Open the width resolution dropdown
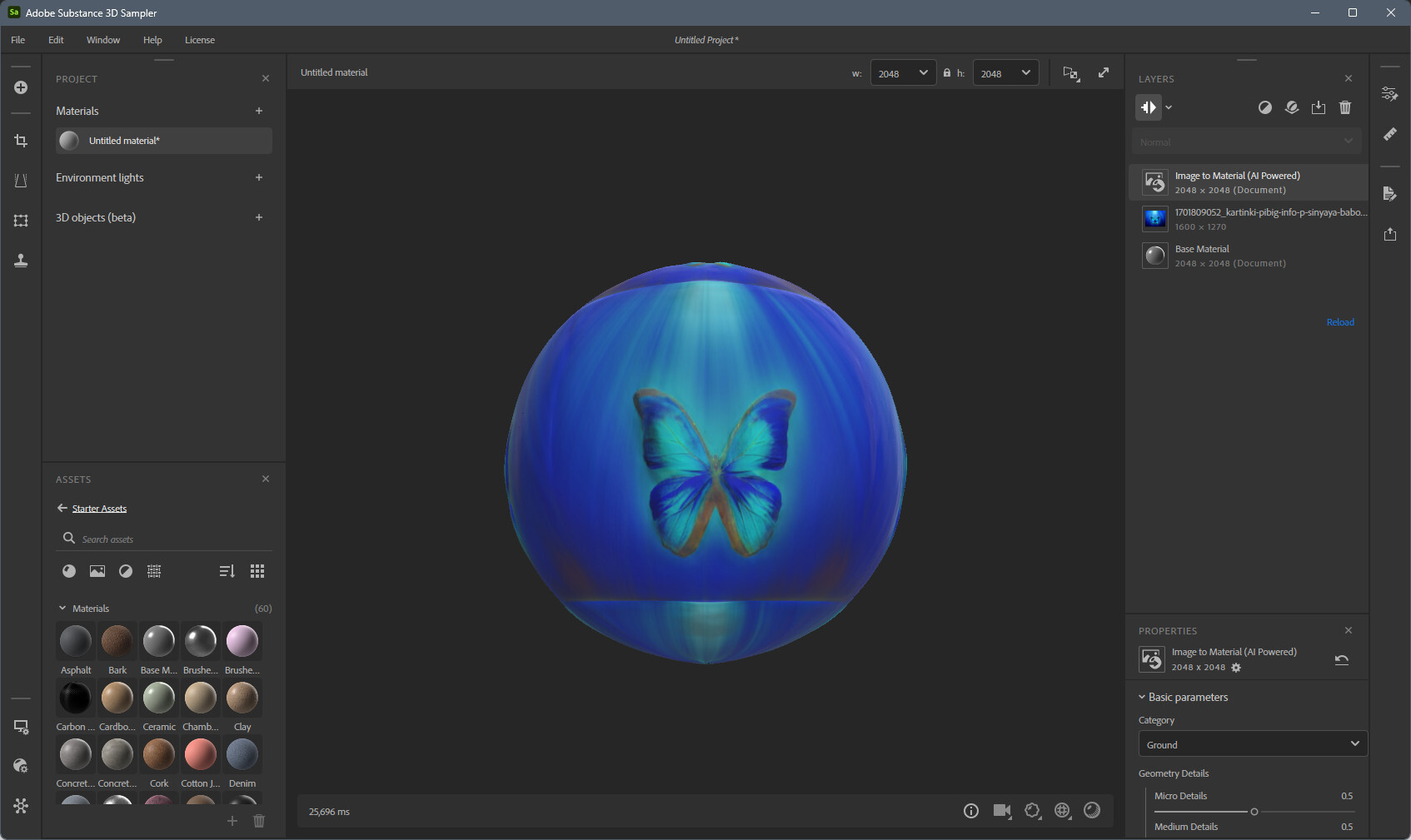The image size is (1411, 840). [903, 73]
